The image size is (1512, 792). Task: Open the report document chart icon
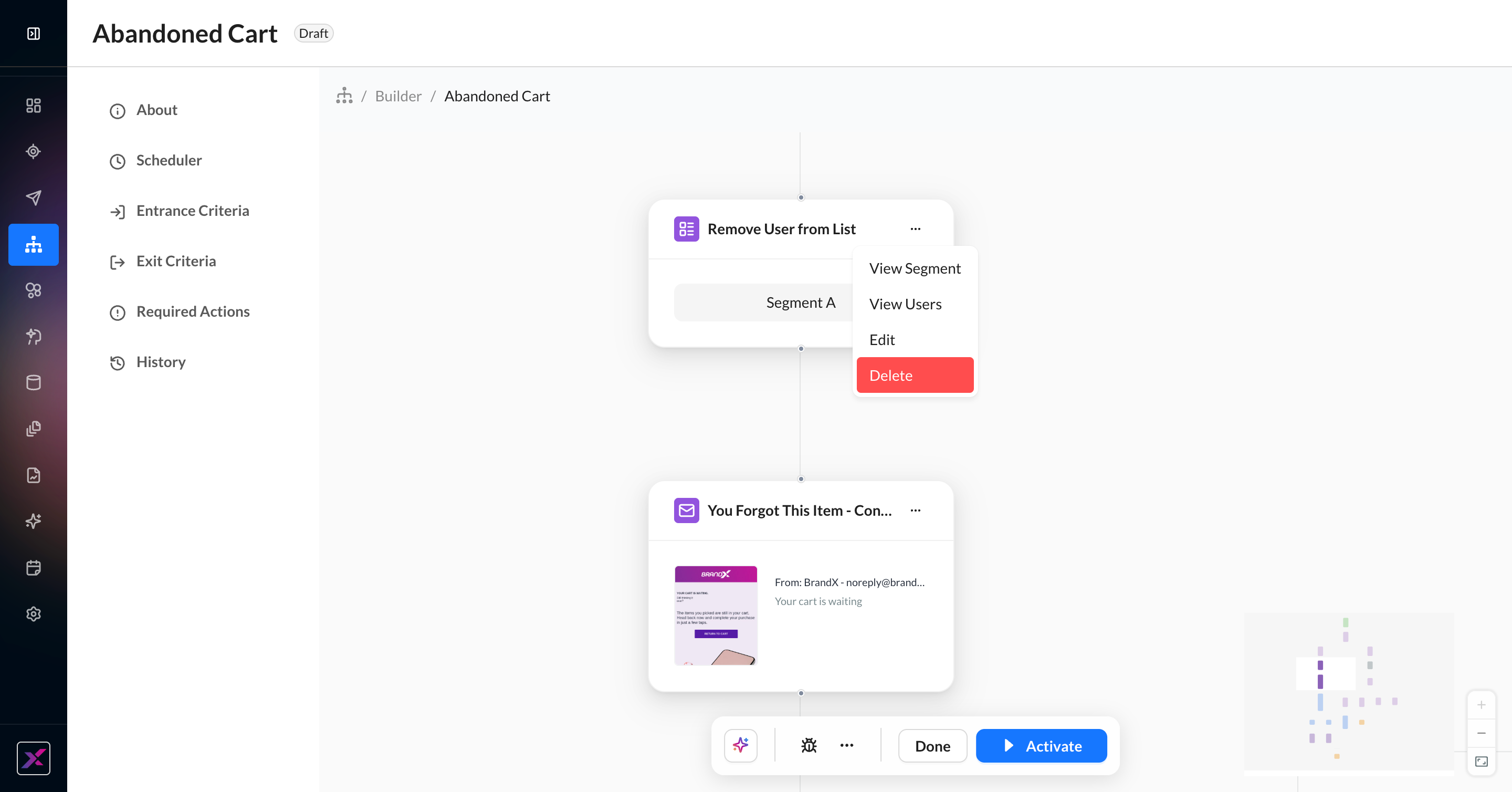[x=34, y=475]
